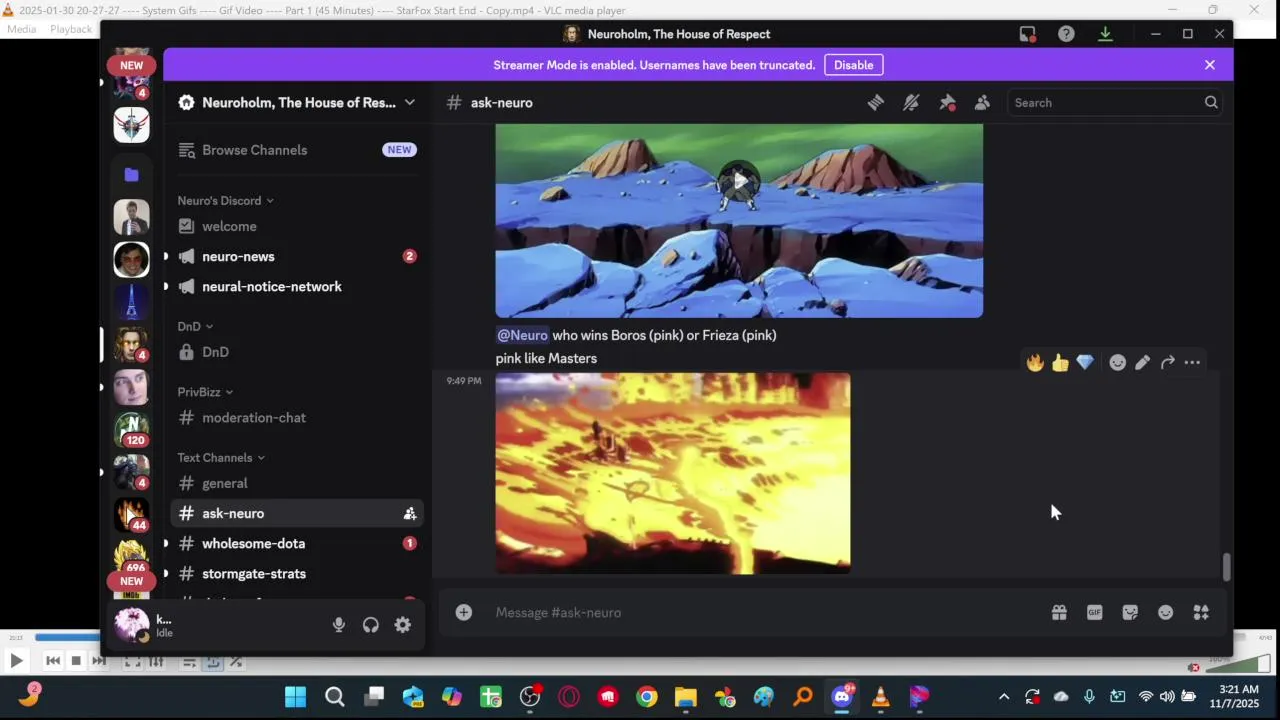Open Discord inbox icon in title bar
Image resolution: width=1280 pixels, height=720 pixels.
click(x=1028, y=34)
